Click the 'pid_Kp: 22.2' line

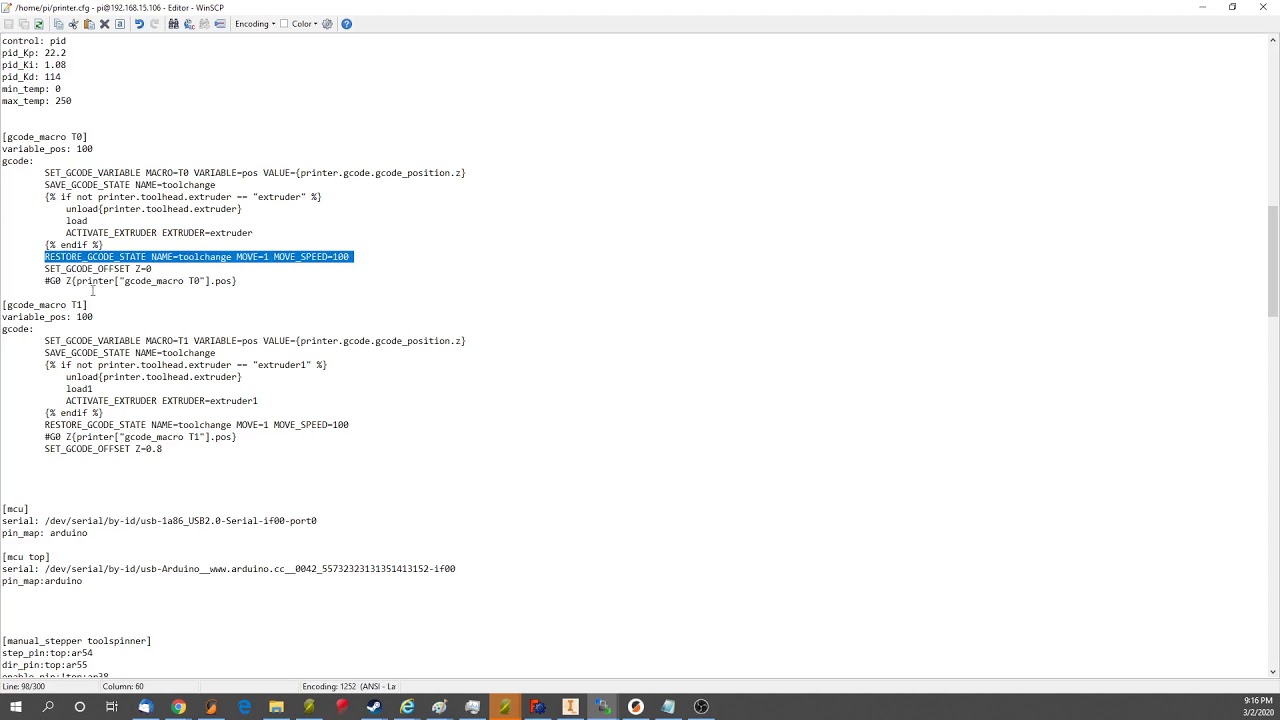pos(34,53)
